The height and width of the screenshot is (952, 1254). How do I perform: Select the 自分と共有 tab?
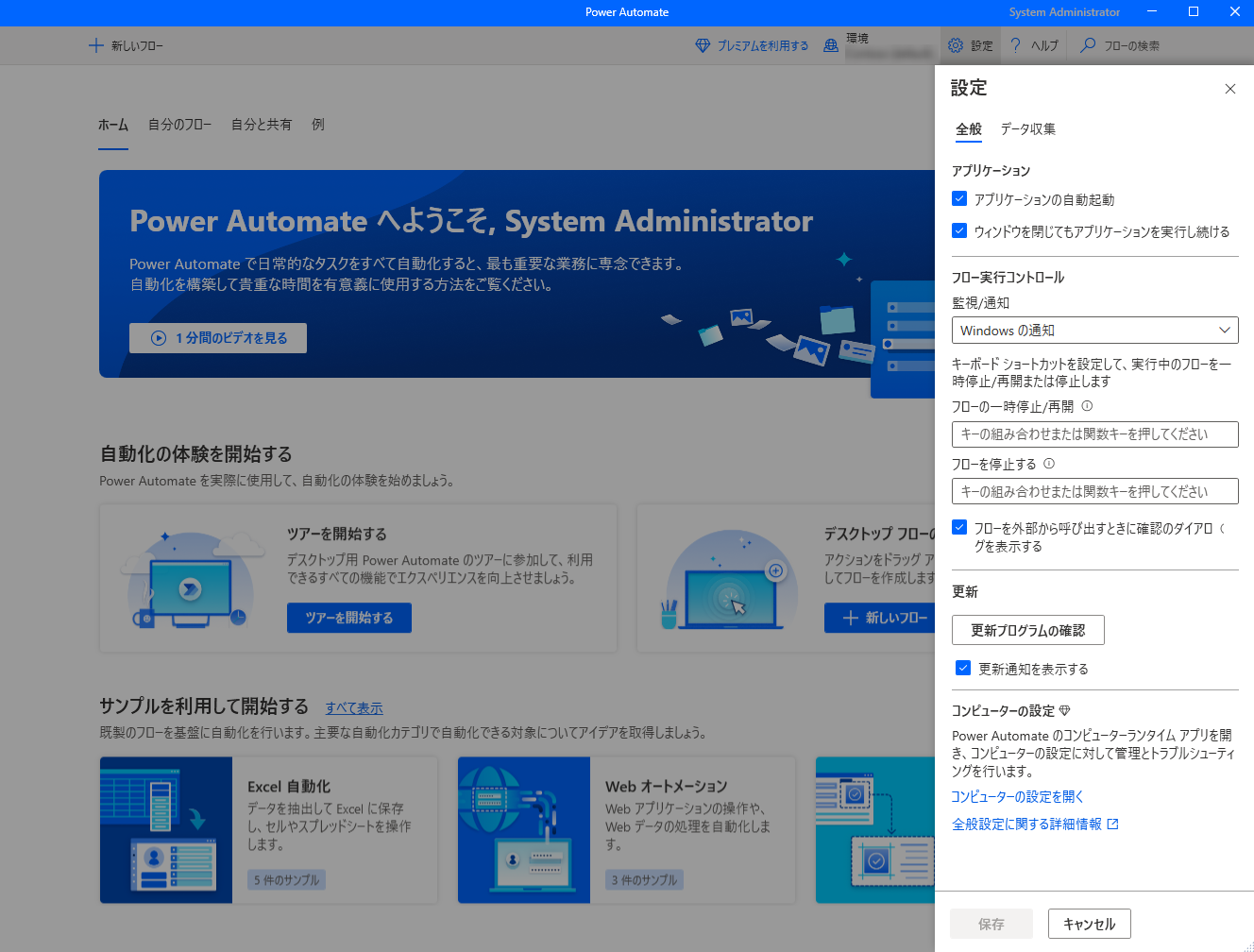262,125
